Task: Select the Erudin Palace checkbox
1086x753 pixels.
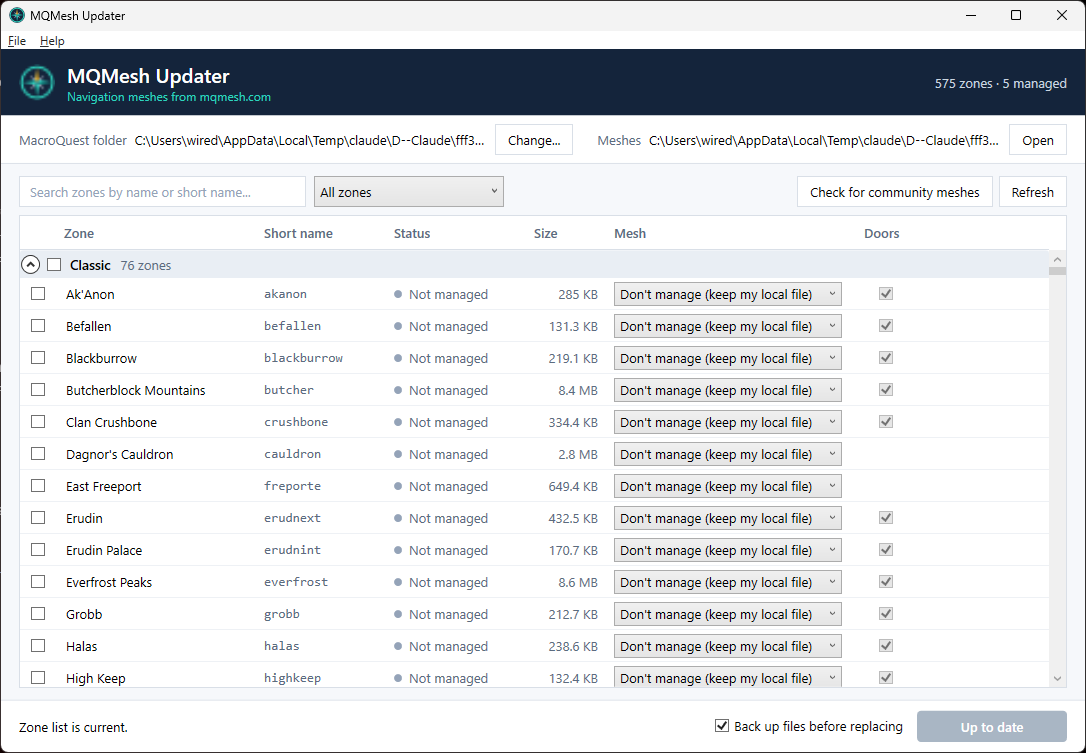Action: tap(38, 549)
